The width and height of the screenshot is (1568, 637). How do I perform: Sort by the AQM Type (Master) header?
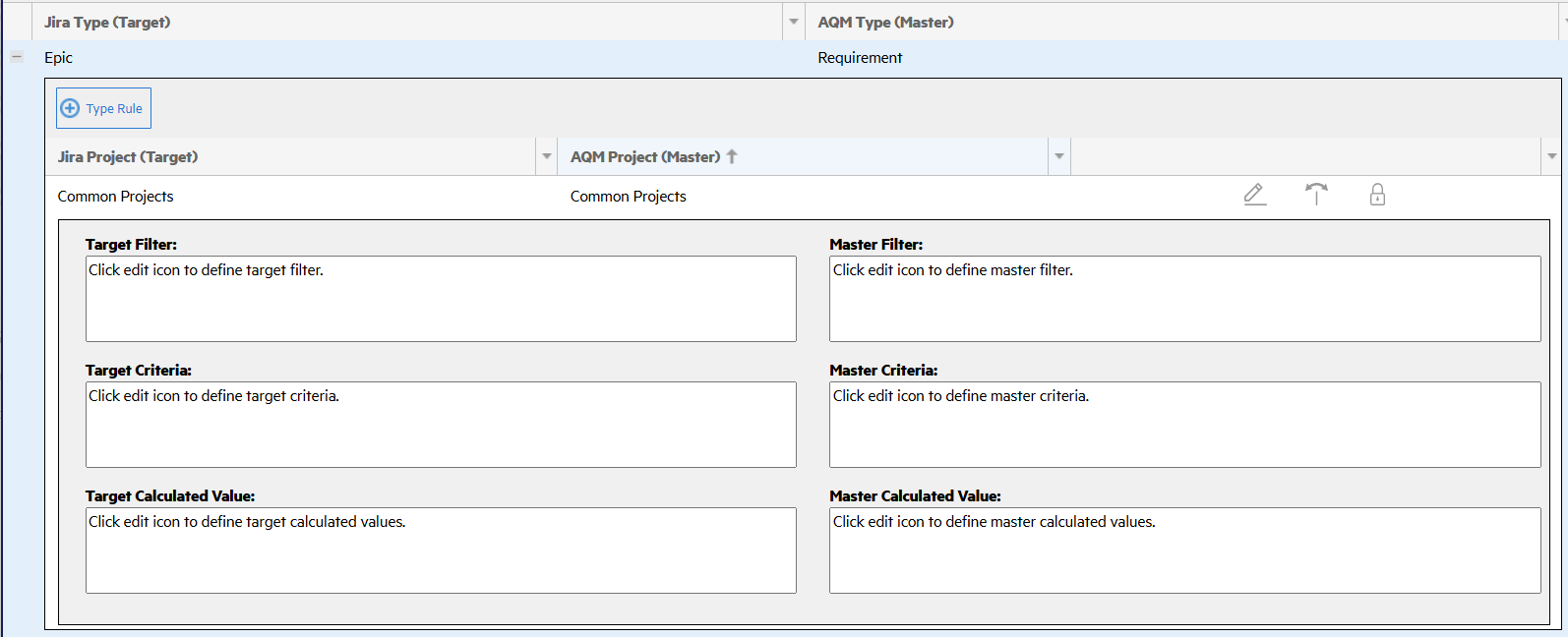click(885, 22)
